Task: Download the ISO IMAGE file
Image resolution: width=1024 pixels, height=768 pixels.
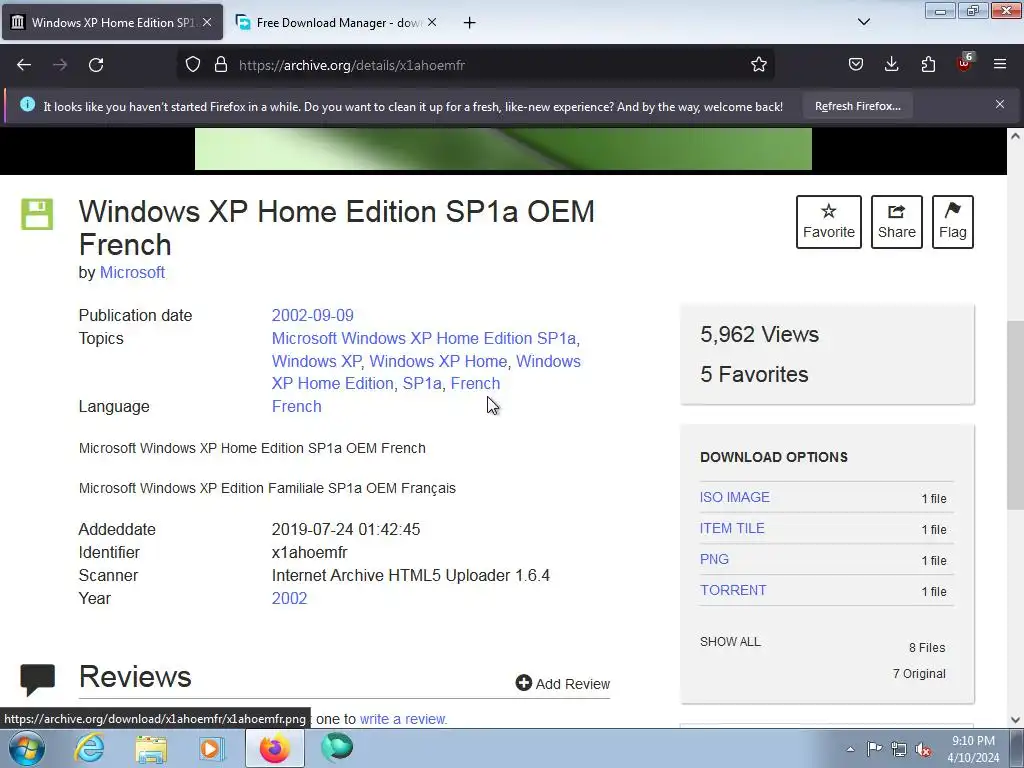Action: coord(735,497)
